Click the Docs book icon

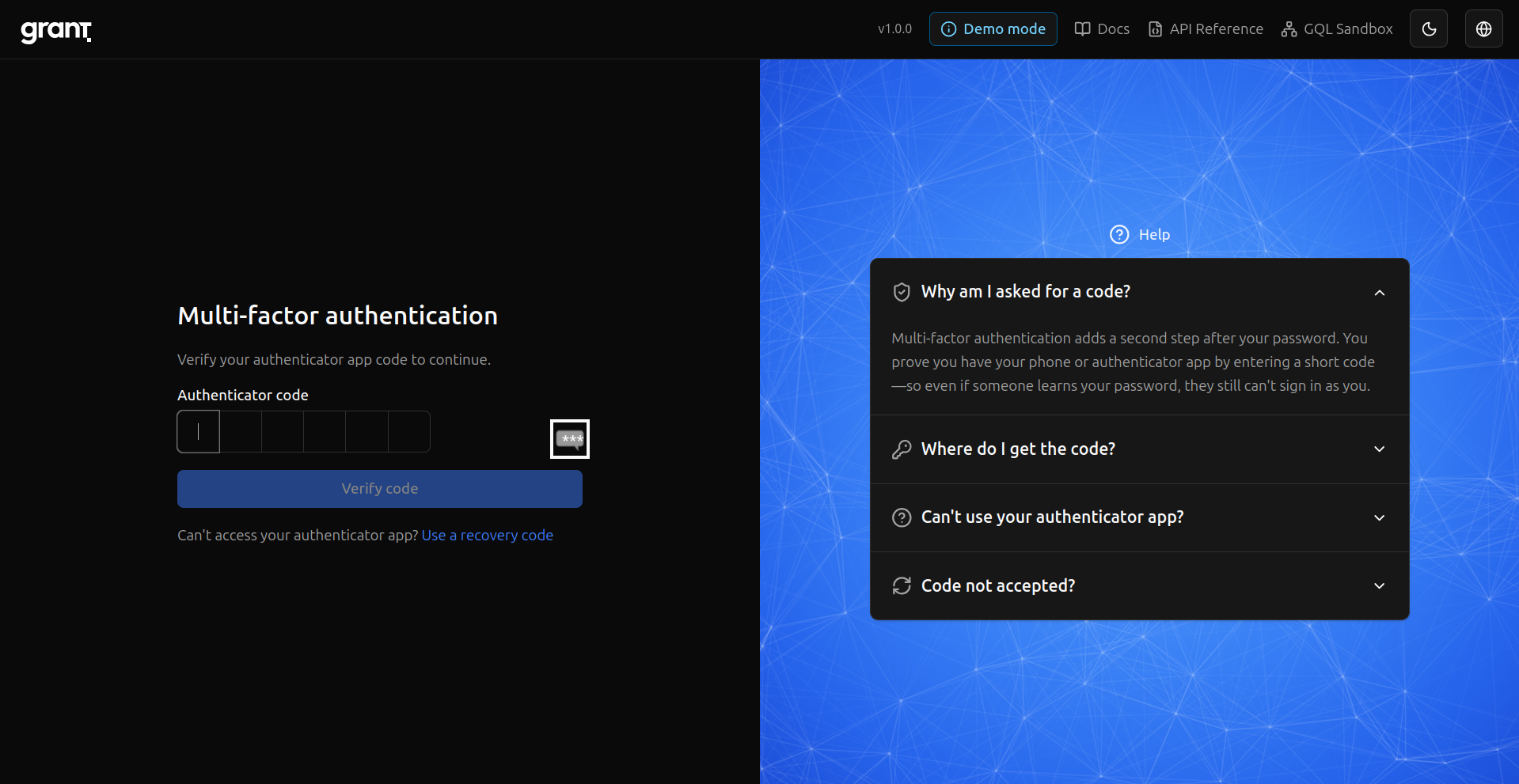(x=1082, y=29)
